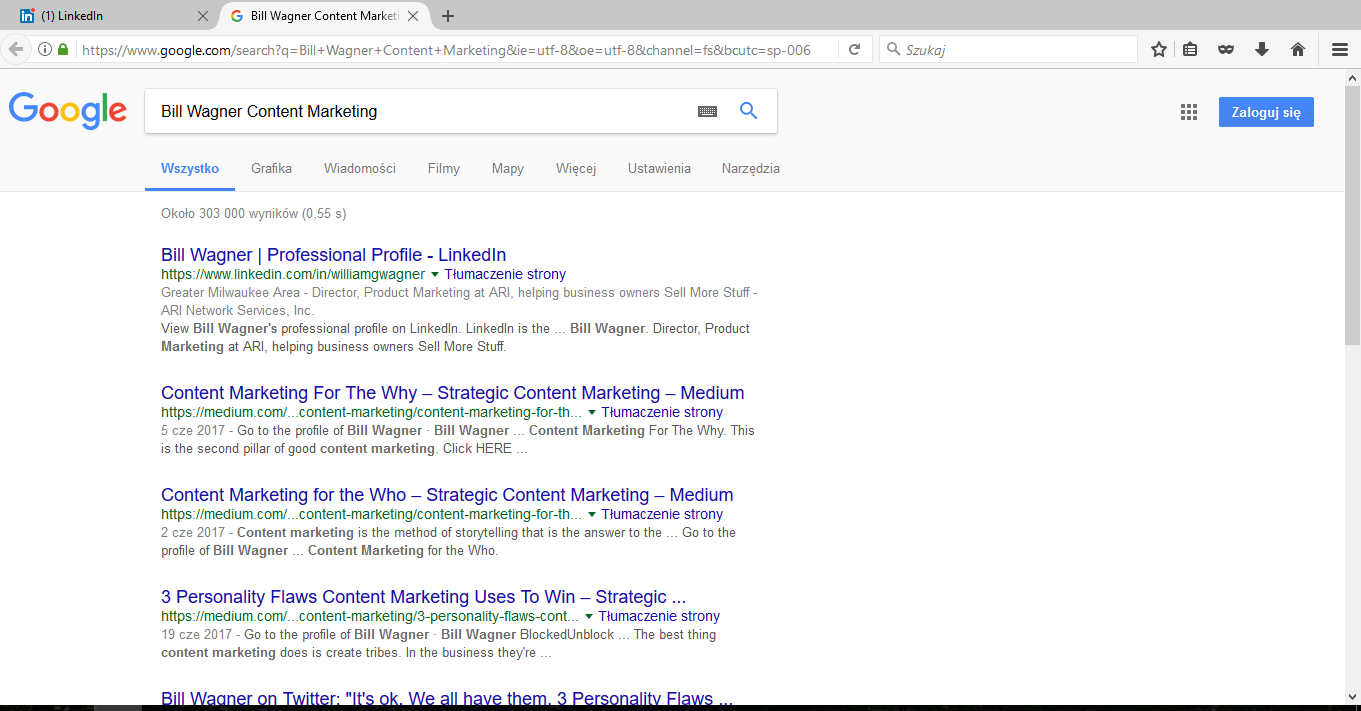Click the 'Greater Milwaukee Area' snippet line
1361x711 pixels.
[x=459, y=302]
